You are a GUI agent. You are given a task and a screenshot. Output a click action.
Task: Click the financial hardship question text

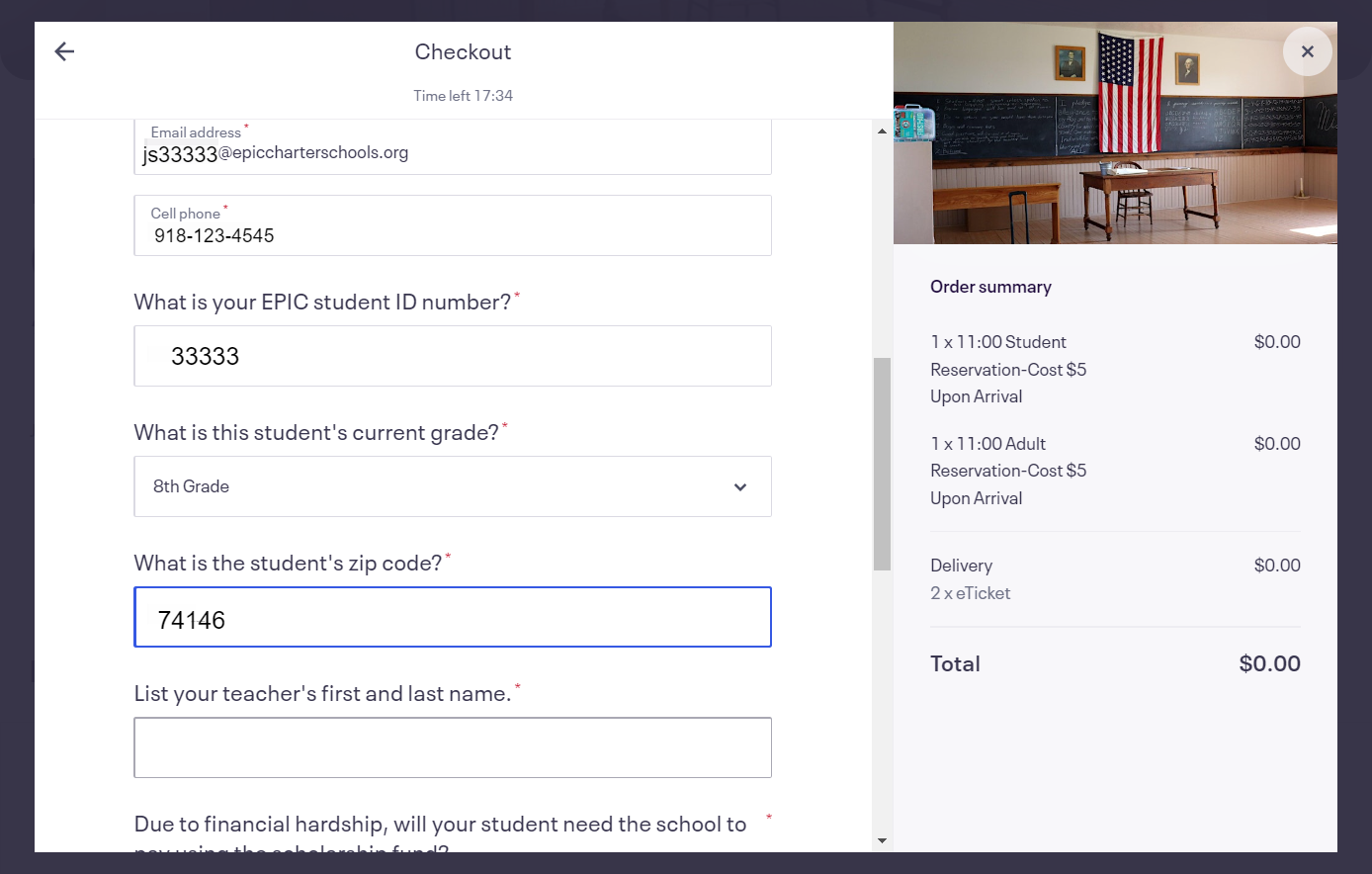[440, 836]
